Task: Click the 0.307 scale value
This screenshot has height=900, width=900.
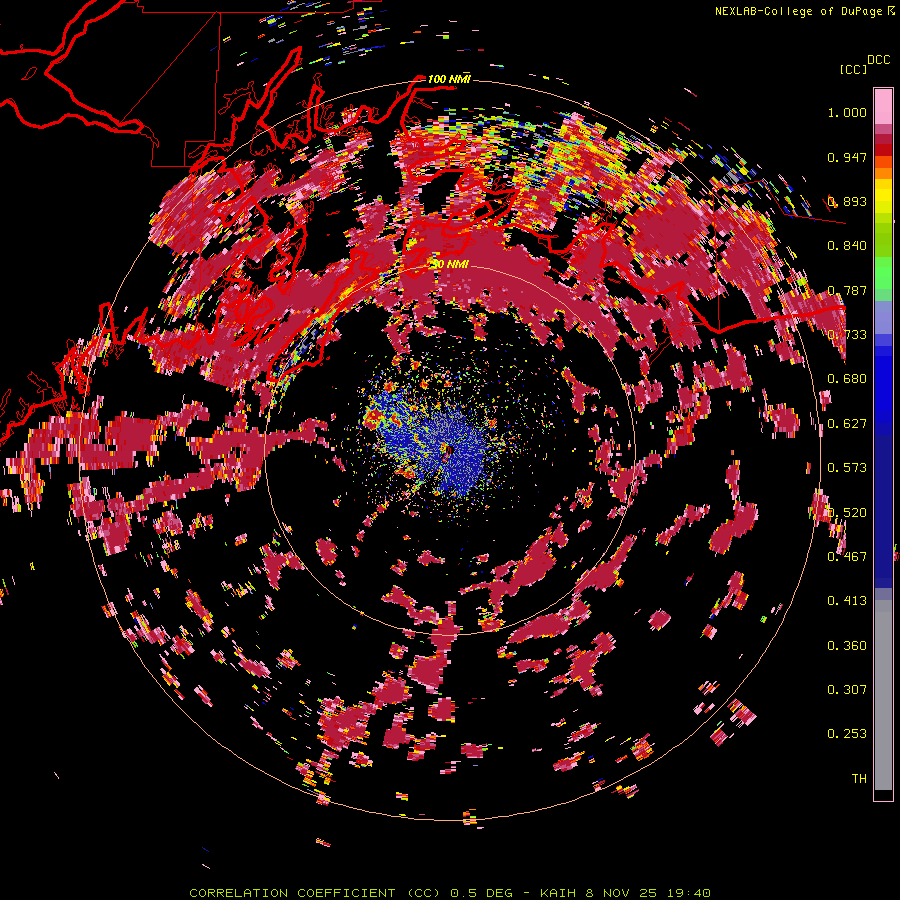Action: (x=847, y=690)
